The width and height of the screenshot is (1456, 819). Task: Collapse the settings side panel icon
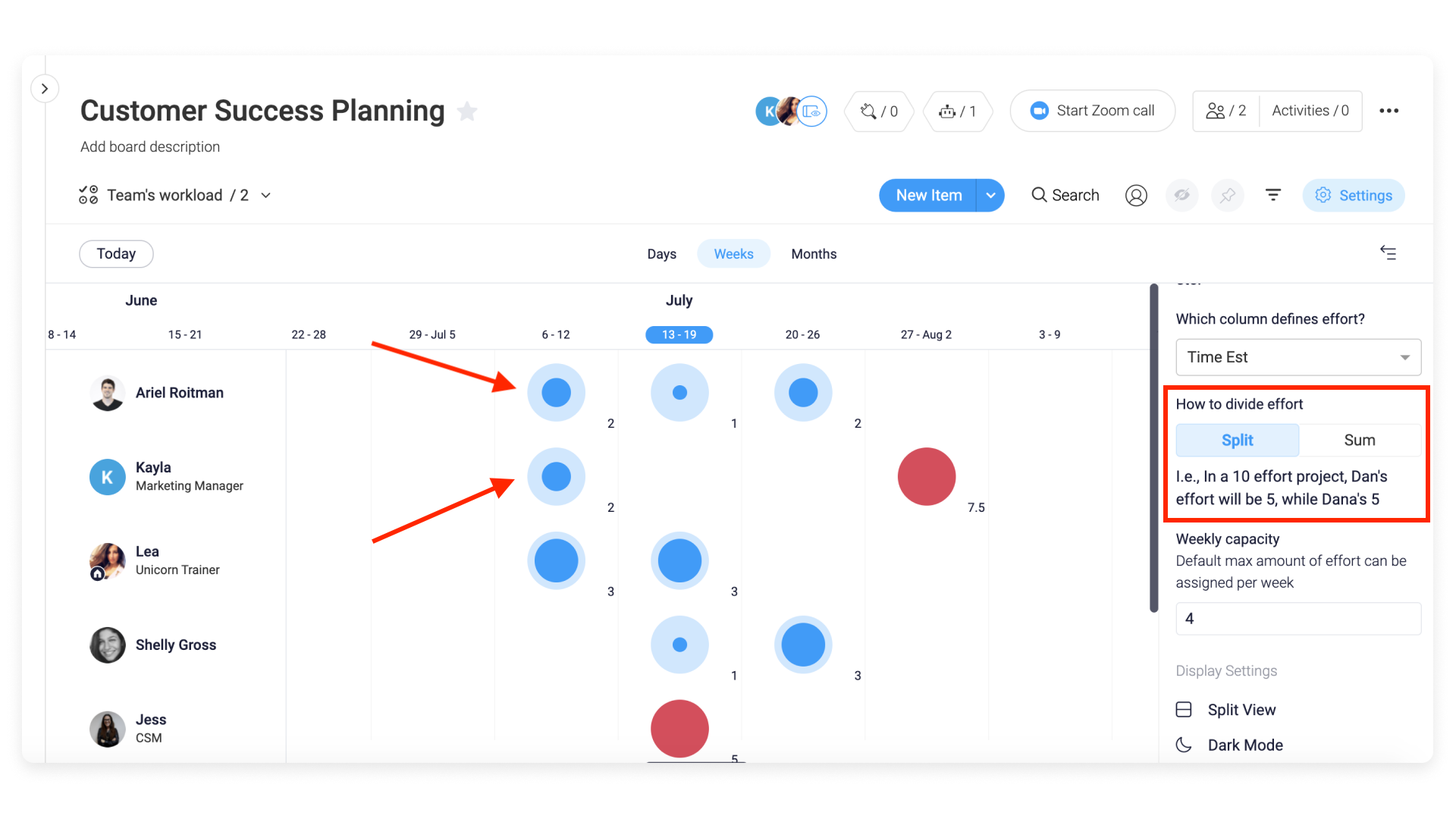pos(1388,253)
